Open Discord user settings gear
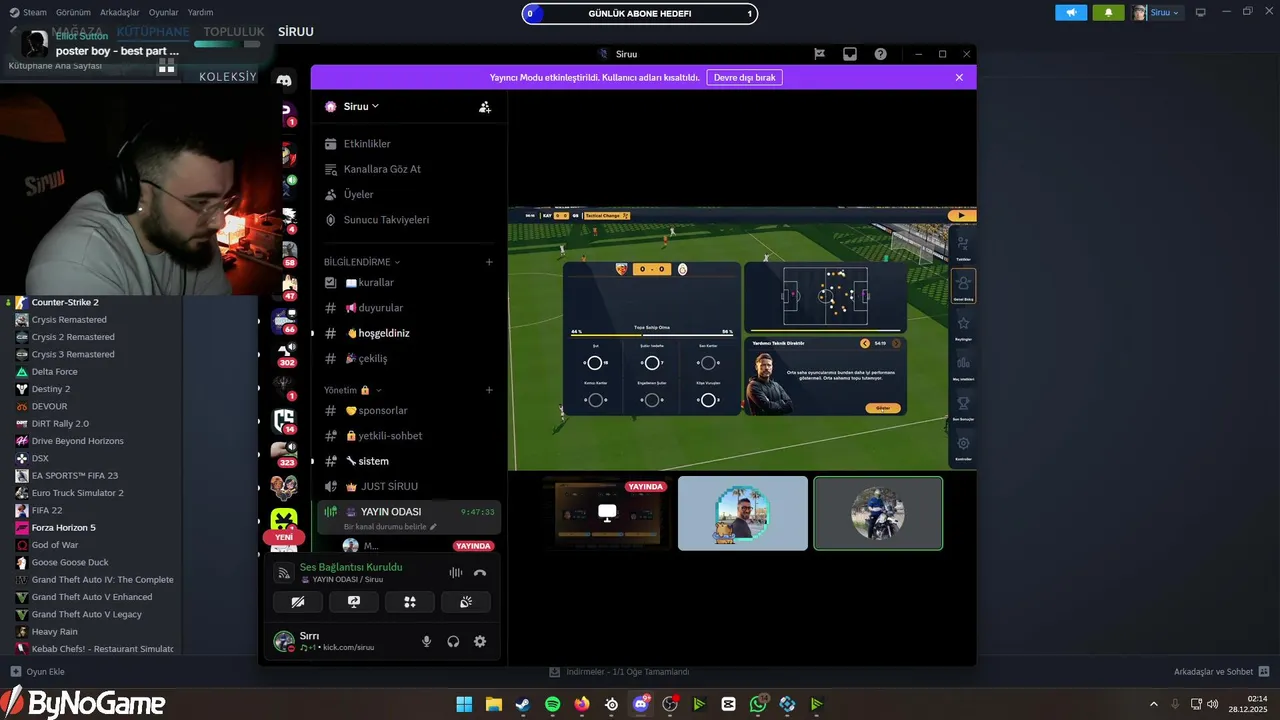The height and width of the screenshot is (720, 1280). [x=480, y=641]
